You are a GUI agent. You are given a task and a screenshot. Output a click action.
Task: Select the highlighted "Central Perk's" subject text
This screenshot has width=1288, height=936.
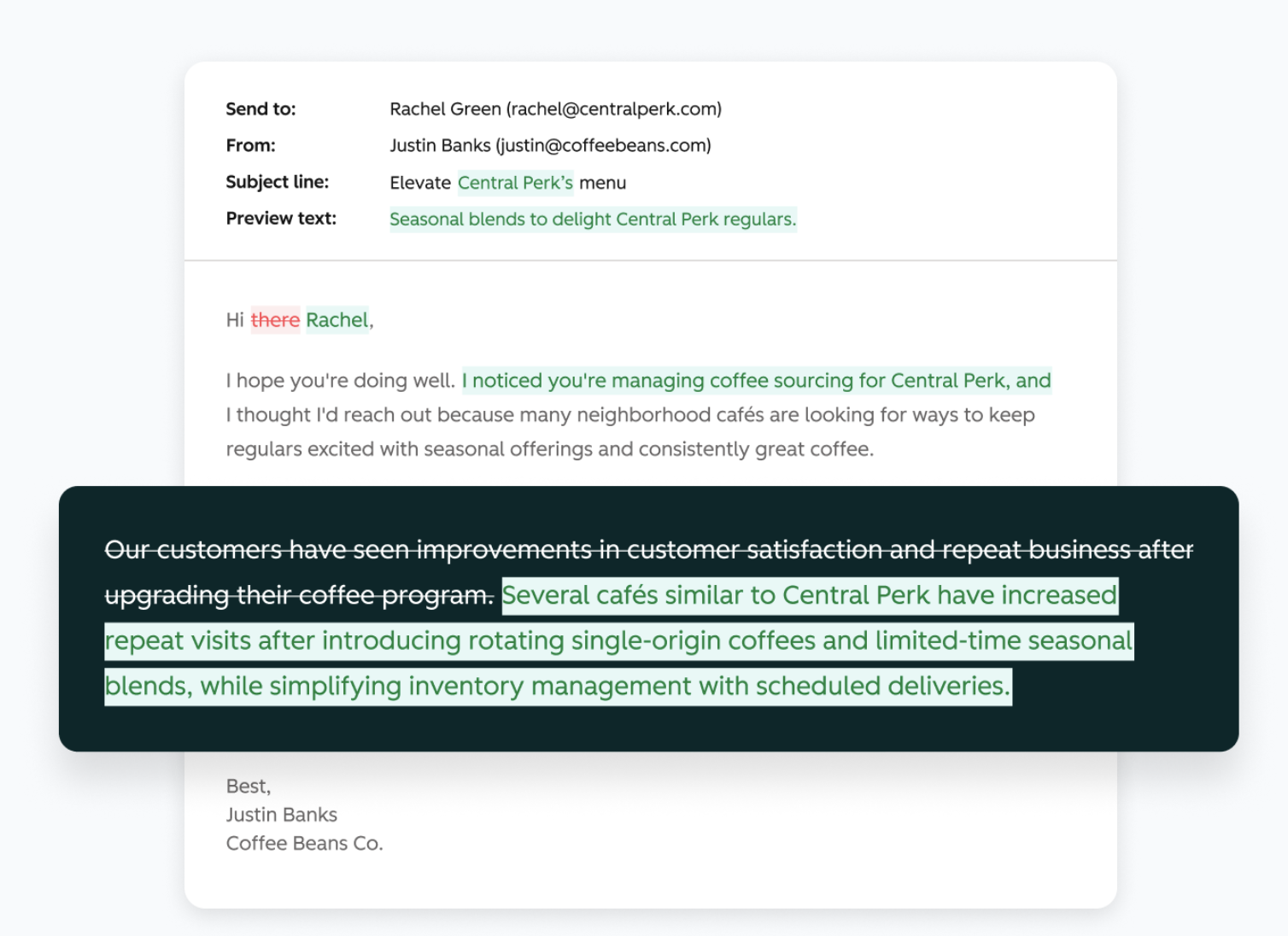[x=515, y=183]
